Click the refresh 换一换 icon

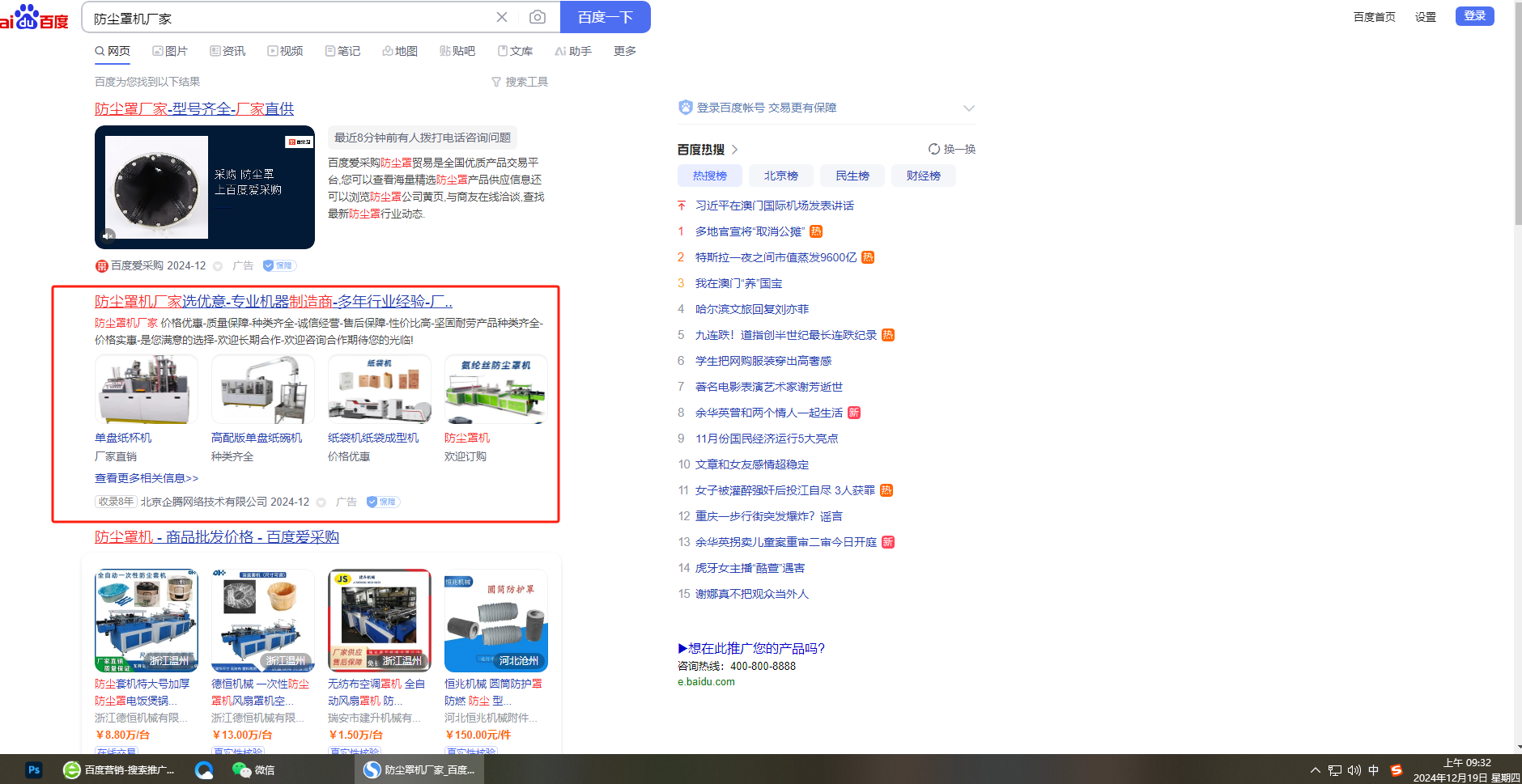[934, 149]
